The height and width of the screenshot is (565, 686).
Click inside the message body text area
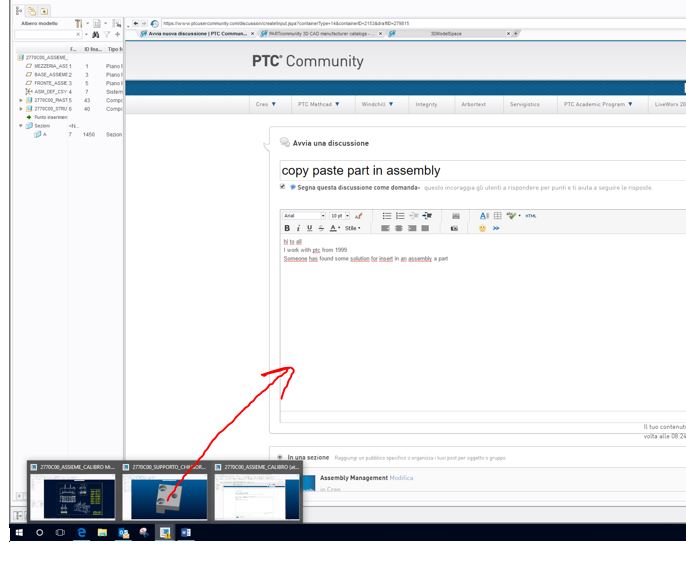(x=483, y=324)
